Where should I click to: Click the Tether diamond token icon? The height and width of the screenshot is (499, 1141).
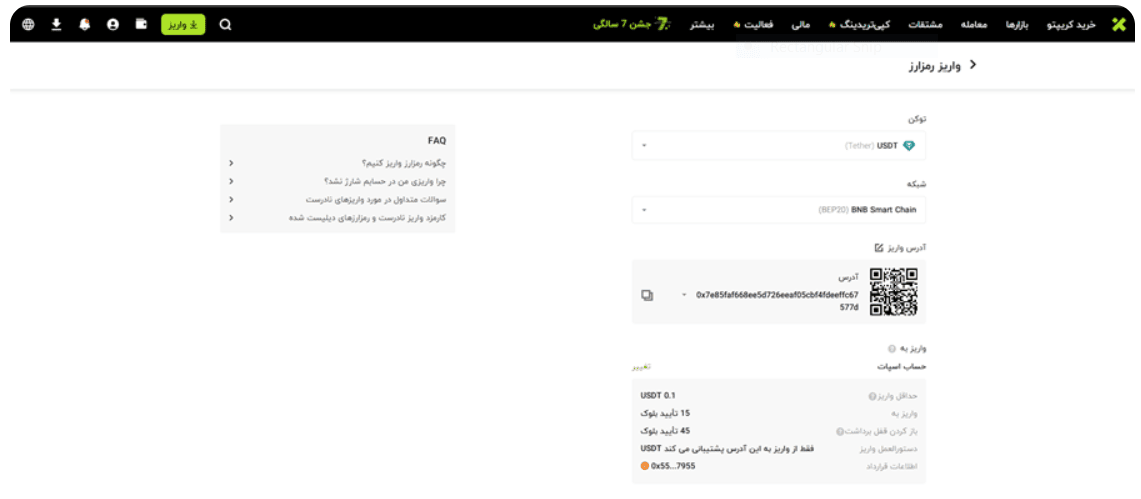(x=909, y=145)
